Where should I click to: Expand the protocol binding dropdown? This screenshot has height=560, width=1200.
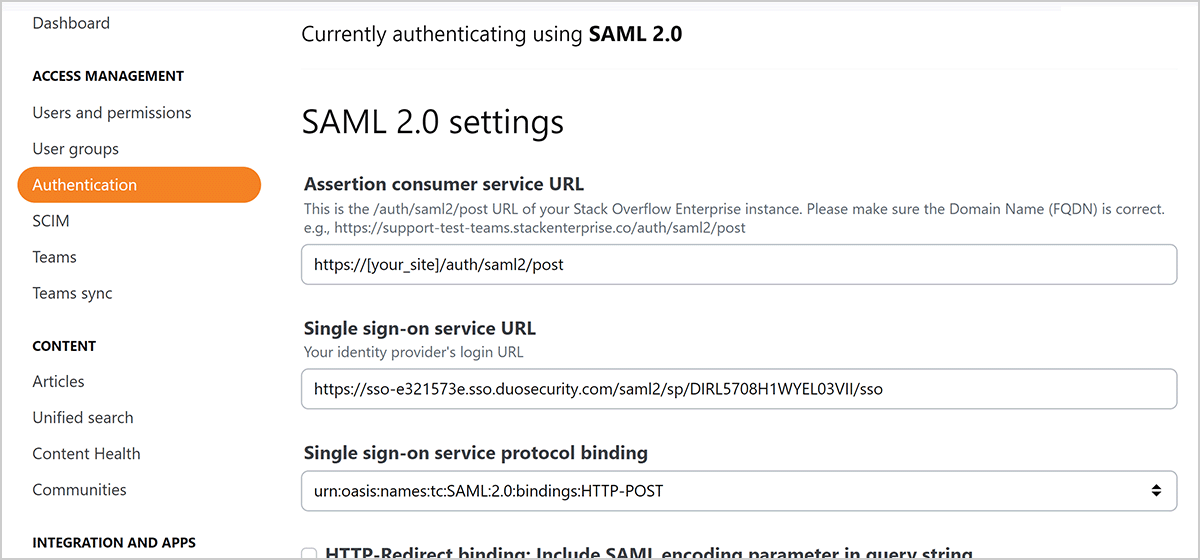[739, 491]
